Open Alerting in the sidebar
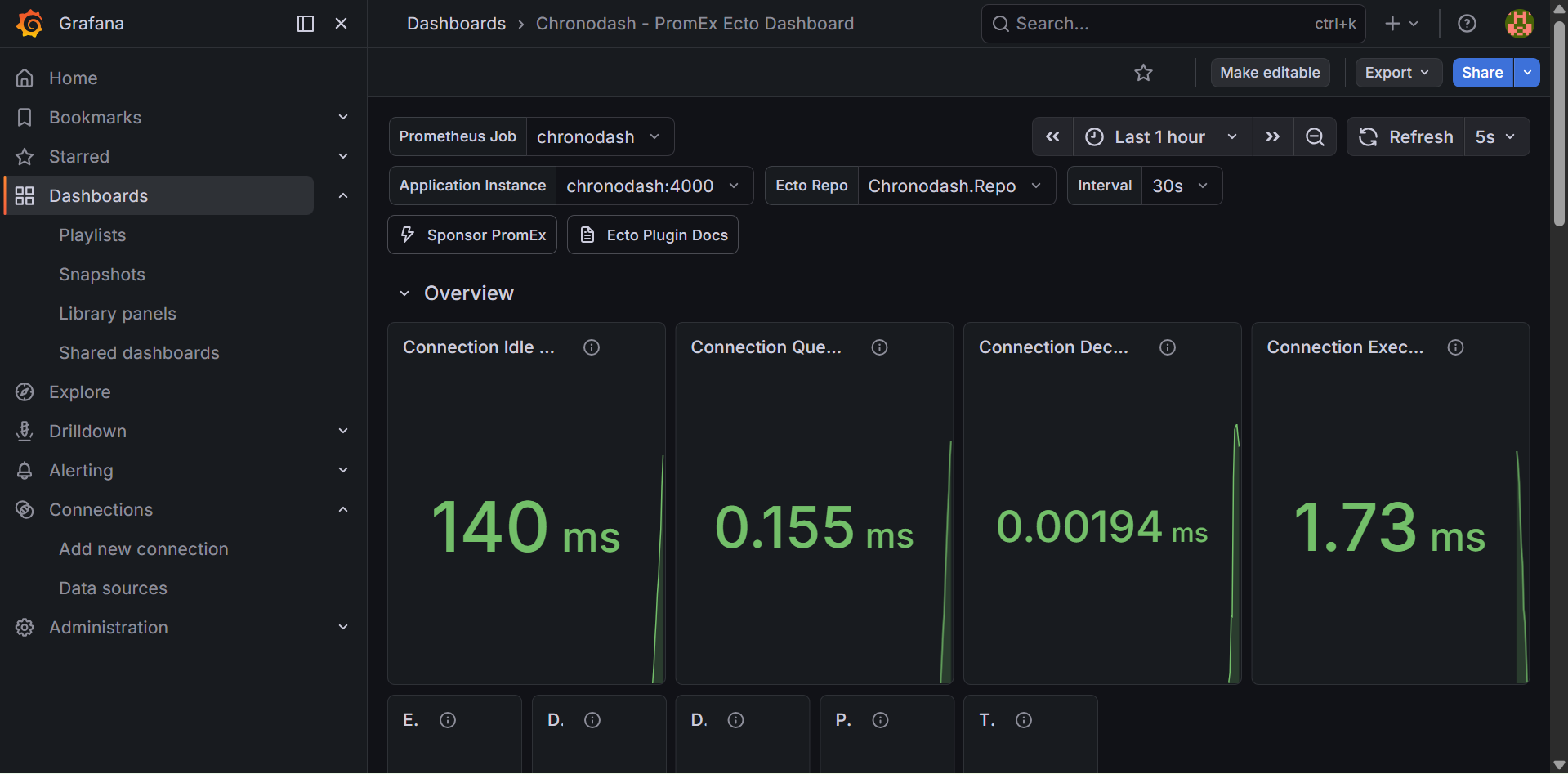 tap(82, 471)
